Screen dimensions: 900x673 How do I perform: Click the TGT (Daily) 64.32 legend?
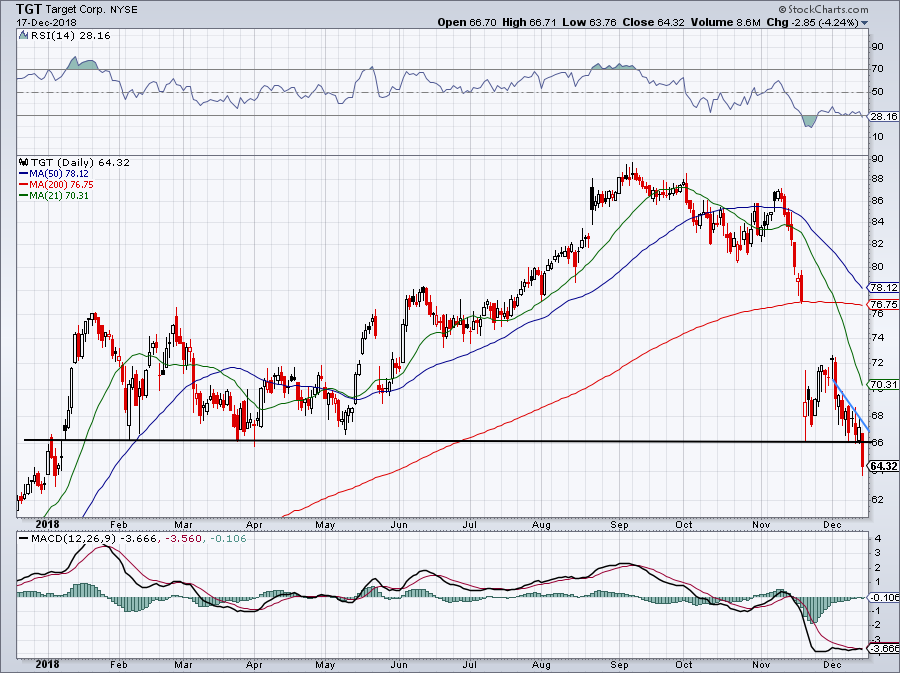80,162
